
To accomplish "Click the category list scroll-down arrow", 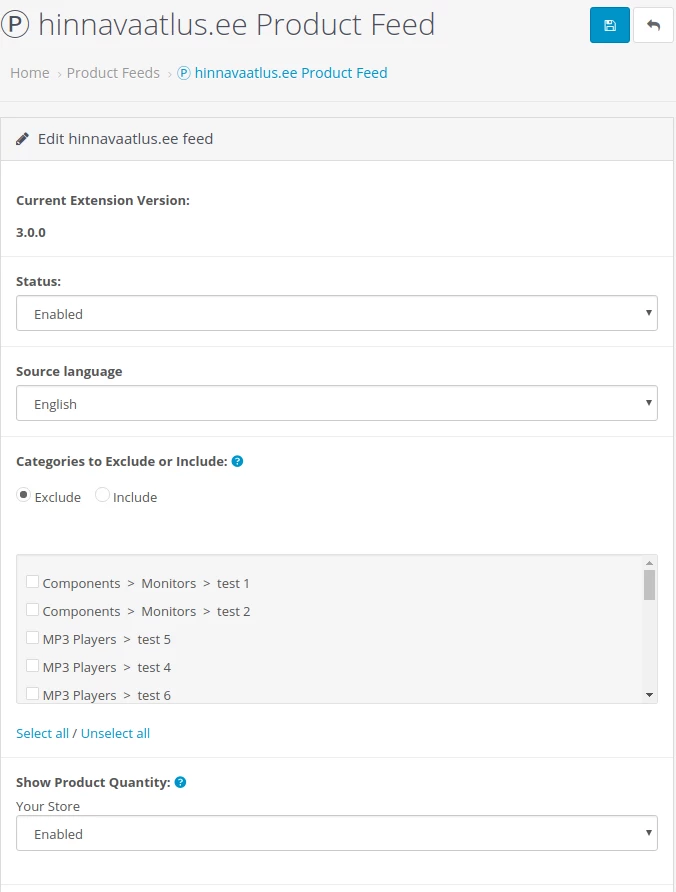I will (649, 694).
